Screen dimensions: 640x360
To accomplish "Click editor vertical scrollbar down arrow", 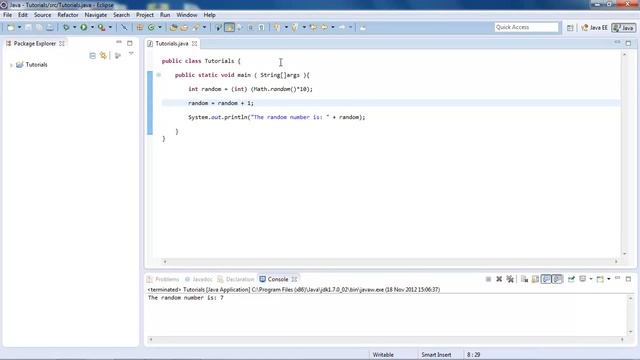I will (624, 253).
